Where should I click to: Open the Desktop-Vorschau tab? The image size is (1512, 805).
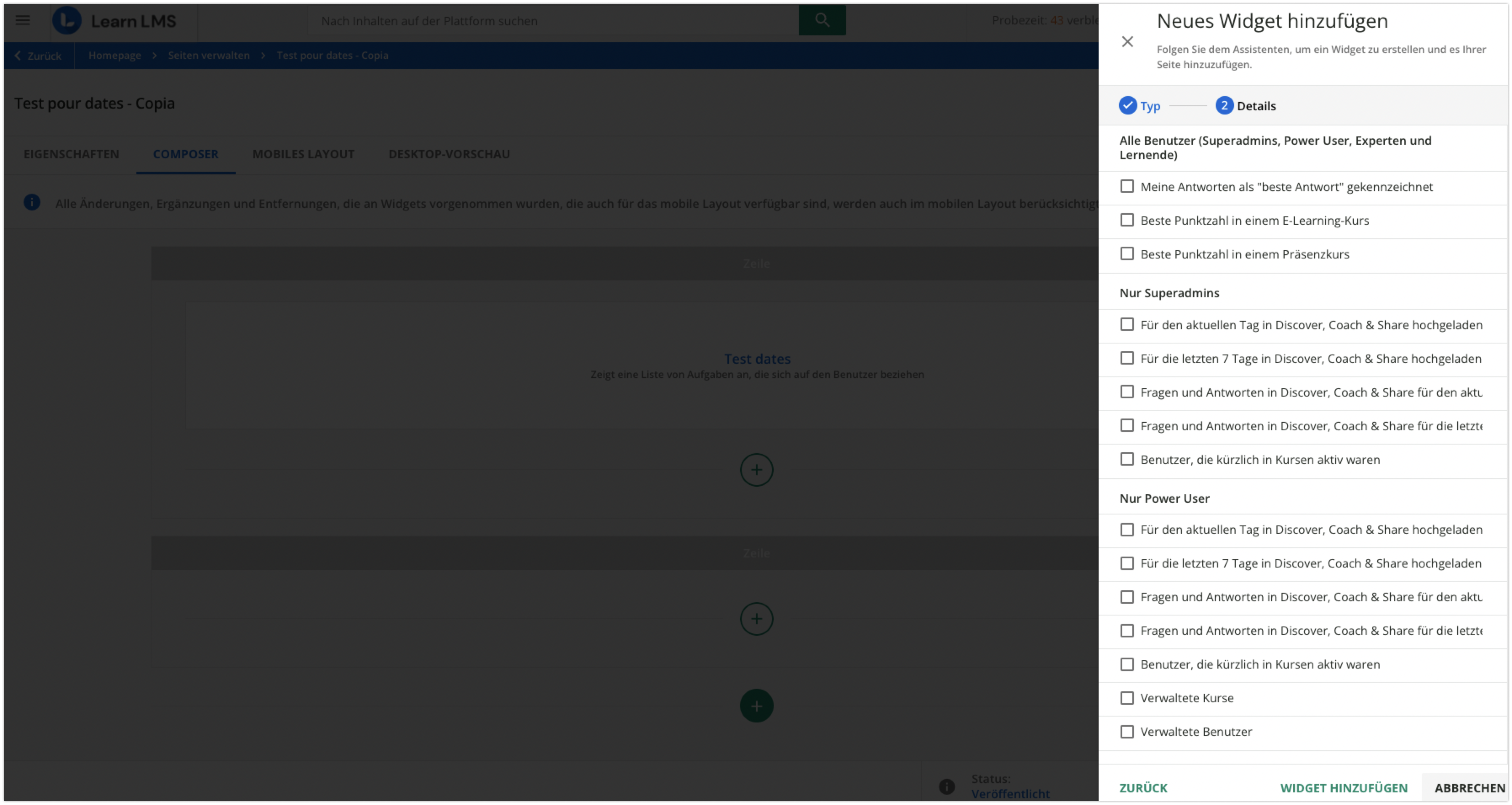point(449,154)
